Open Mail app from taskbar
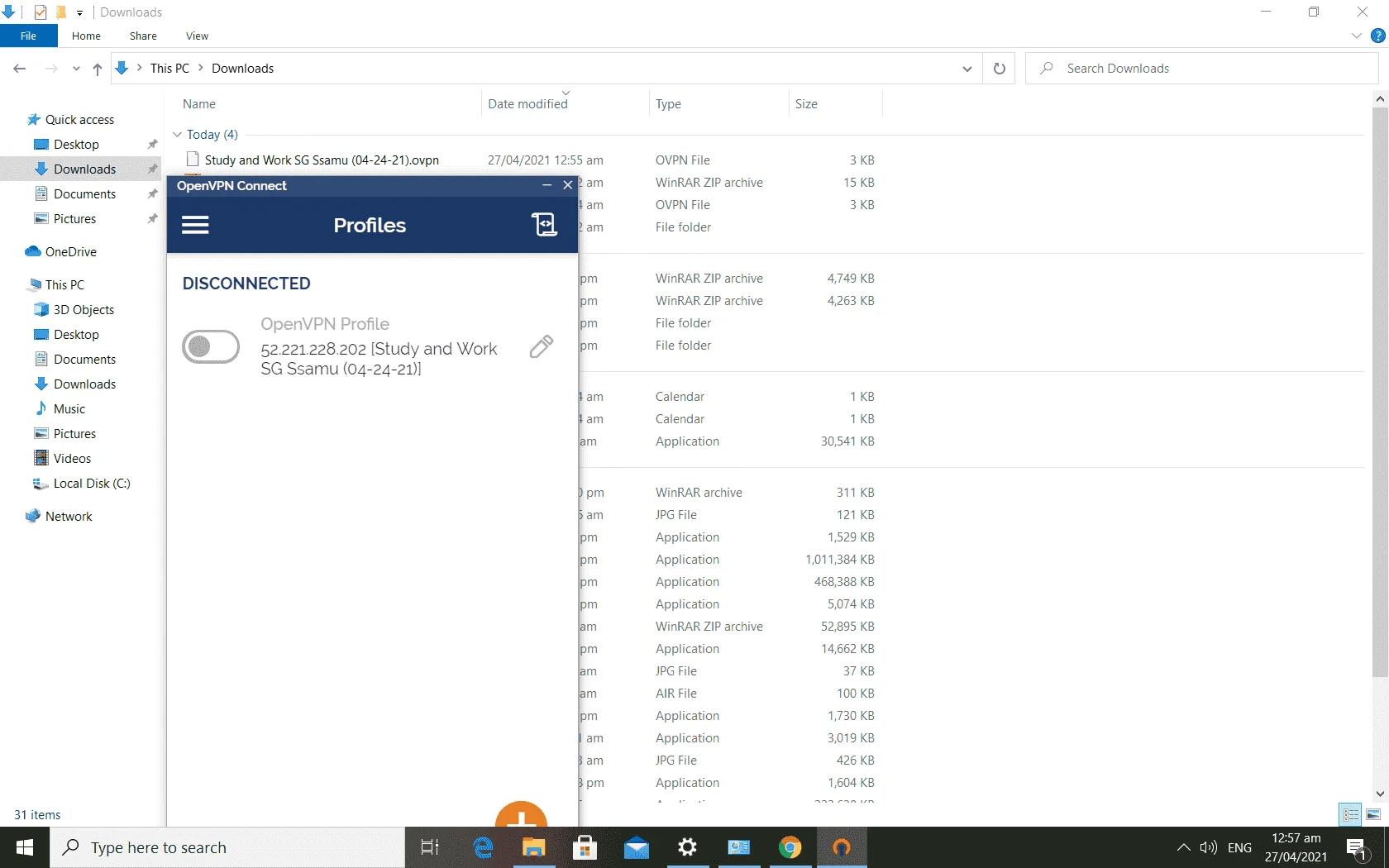Screen dimensions: 1389x868 (637, 847)
